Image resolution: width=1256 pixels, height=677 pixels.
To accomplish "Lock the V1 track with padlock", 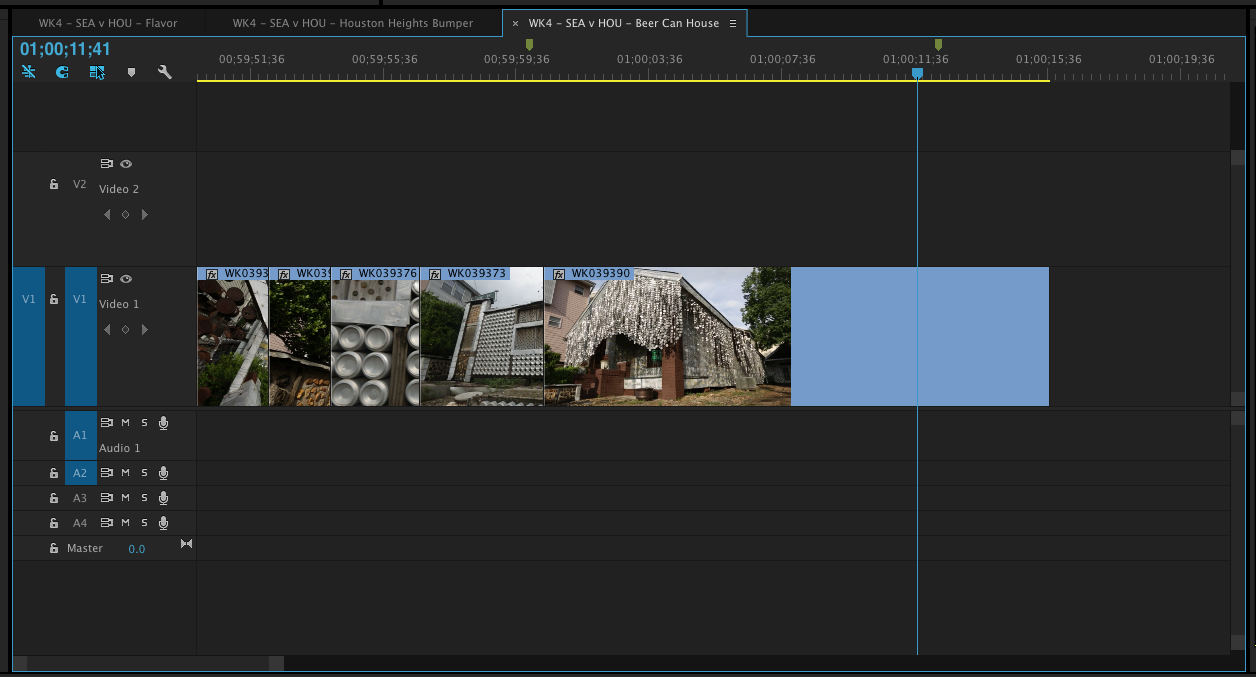I will pyautogui.click(x=54, y=299).
